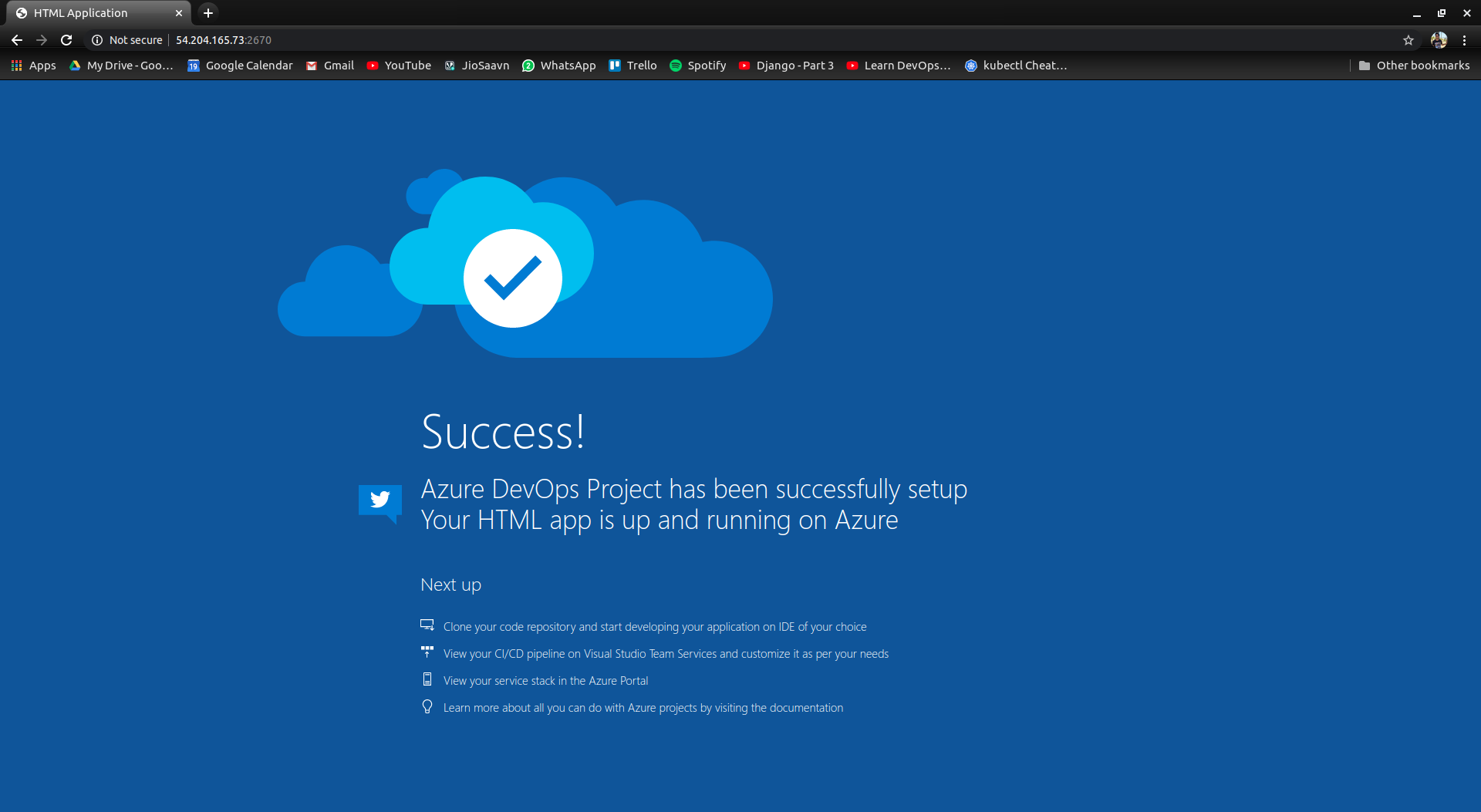Click the white checkmark circle in cloud

click(x=513, y=278)
